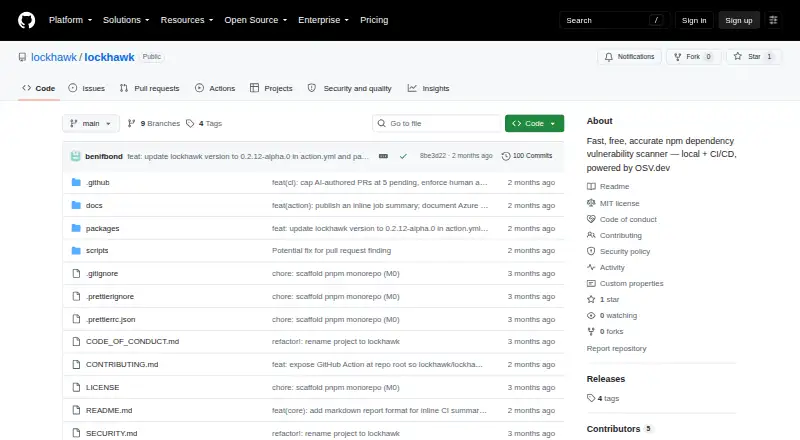
Task: Click the Go to file input
Action: point(437,124)
